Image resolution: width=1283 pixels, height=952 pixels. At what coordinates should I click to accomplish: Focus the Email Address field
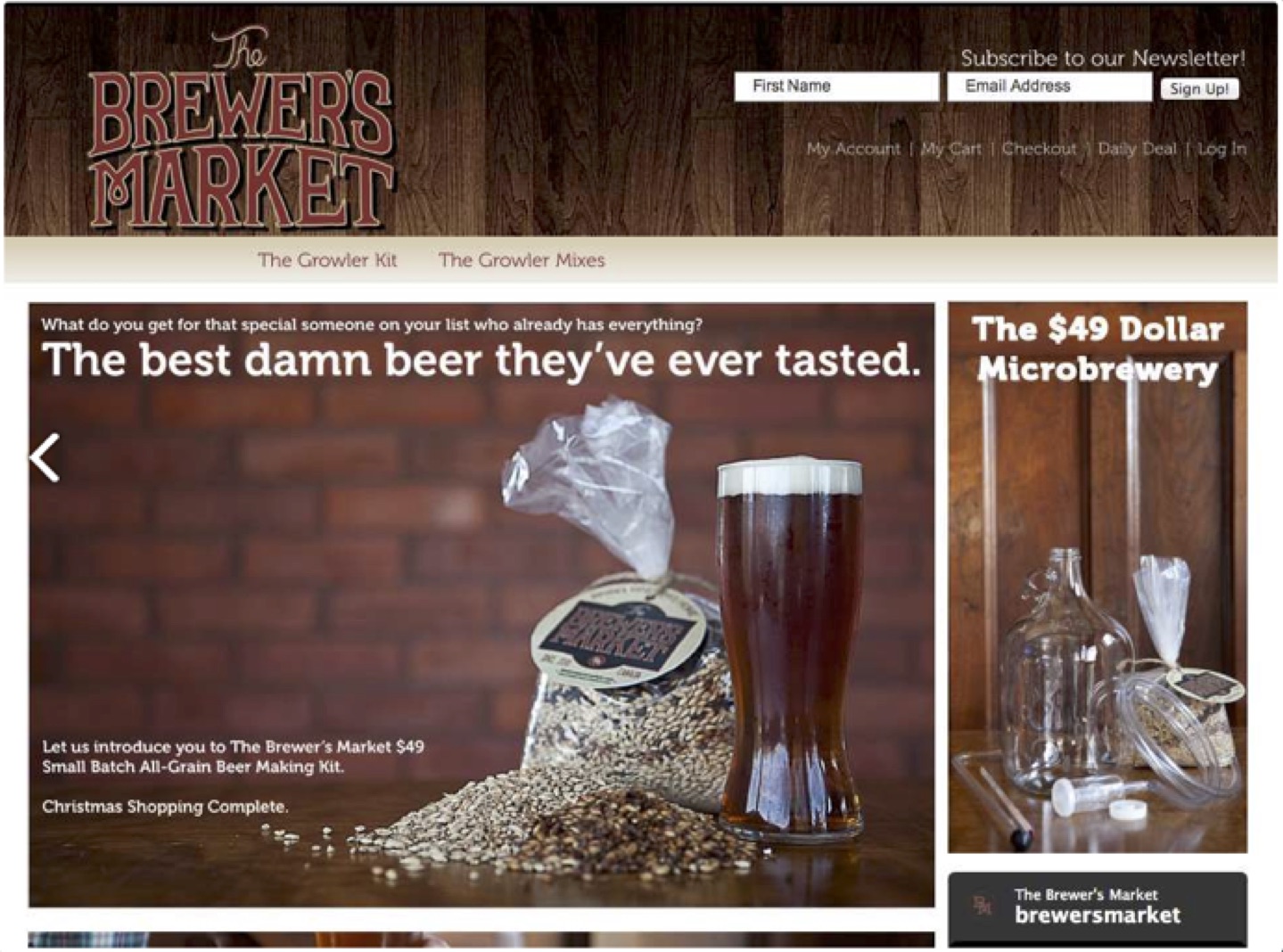coord(1049,86)
